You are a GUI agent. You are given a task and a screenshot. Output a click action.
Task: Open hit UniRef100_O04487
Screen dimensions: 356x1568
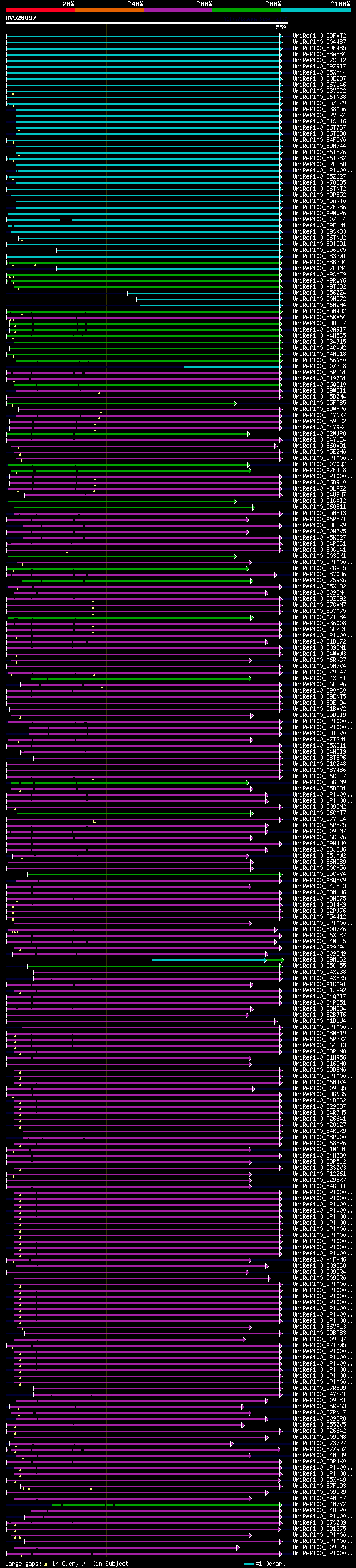(x=319, y=42)
